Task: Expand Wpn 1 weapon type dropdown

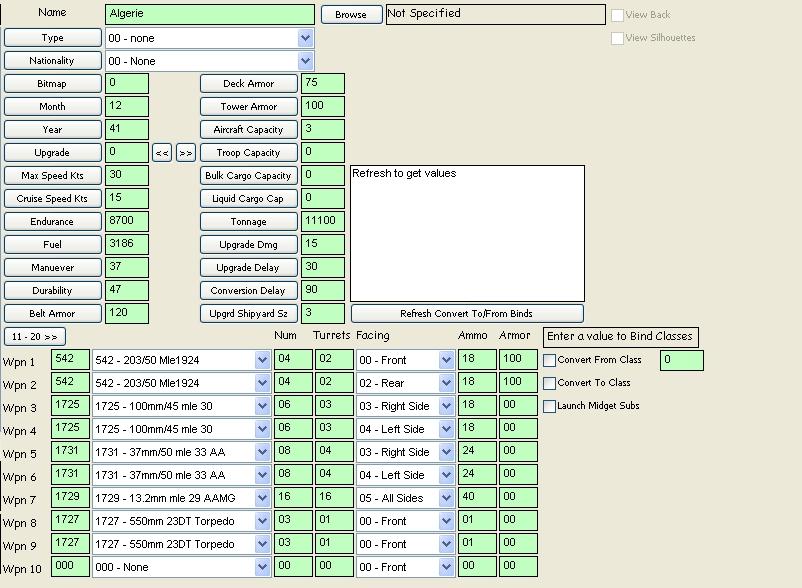Action: point(262,360)
